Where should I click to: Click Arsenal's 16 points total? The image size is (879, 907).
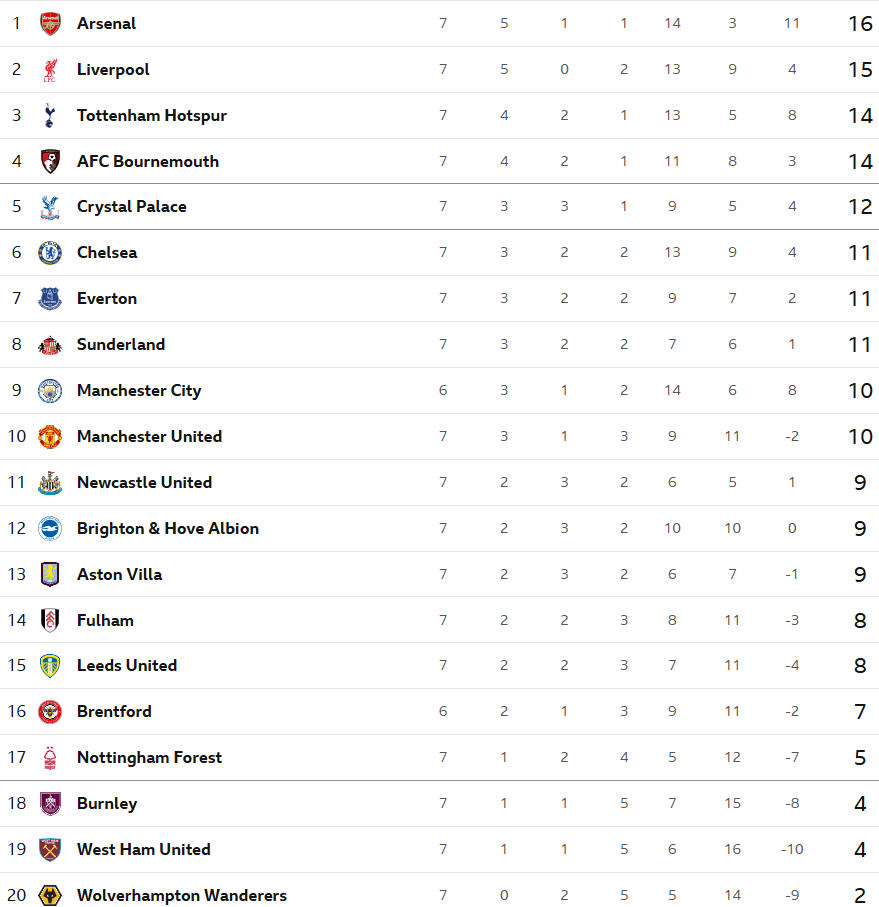pos(860,24)
